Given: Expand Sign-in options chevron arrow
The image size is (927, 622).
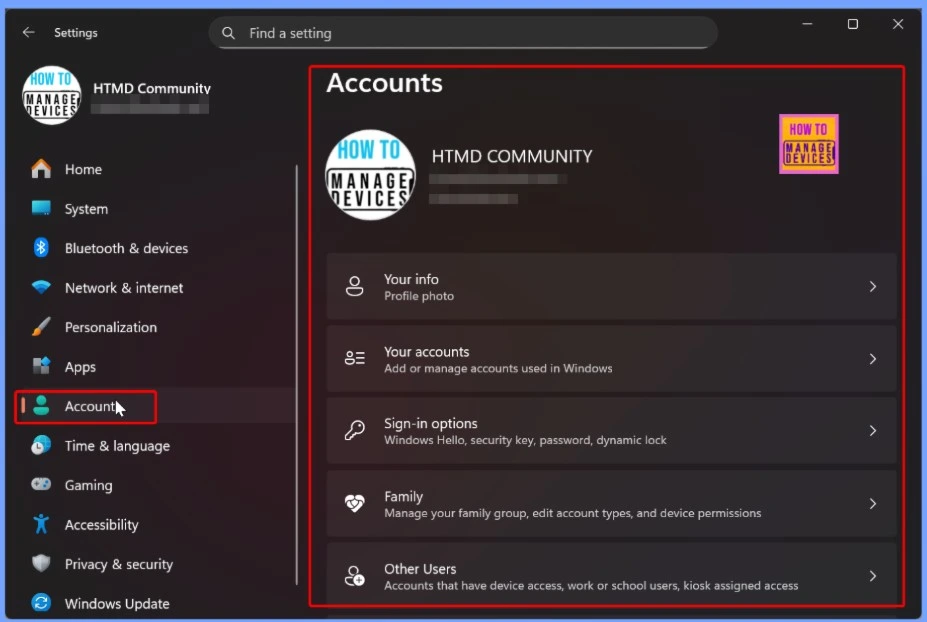Looking at the screenshot, I should tap(872, 431).
